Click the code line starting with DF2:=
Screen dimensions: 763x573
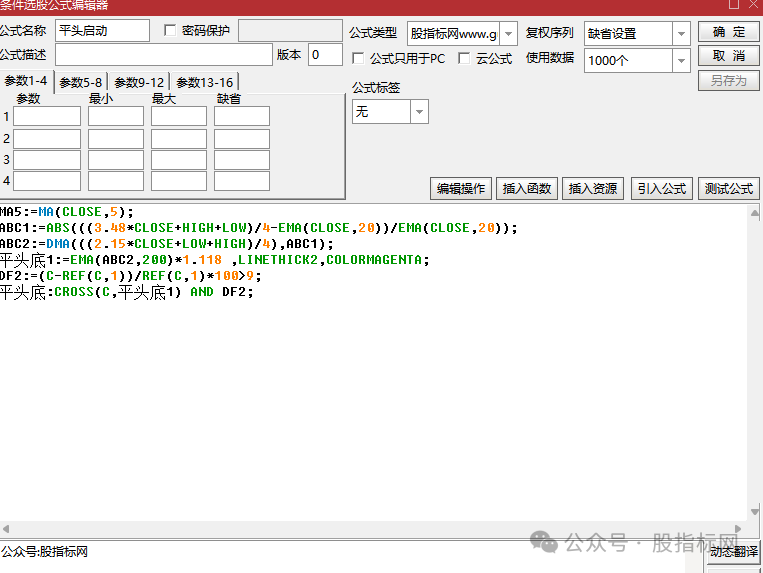(131, 276)
